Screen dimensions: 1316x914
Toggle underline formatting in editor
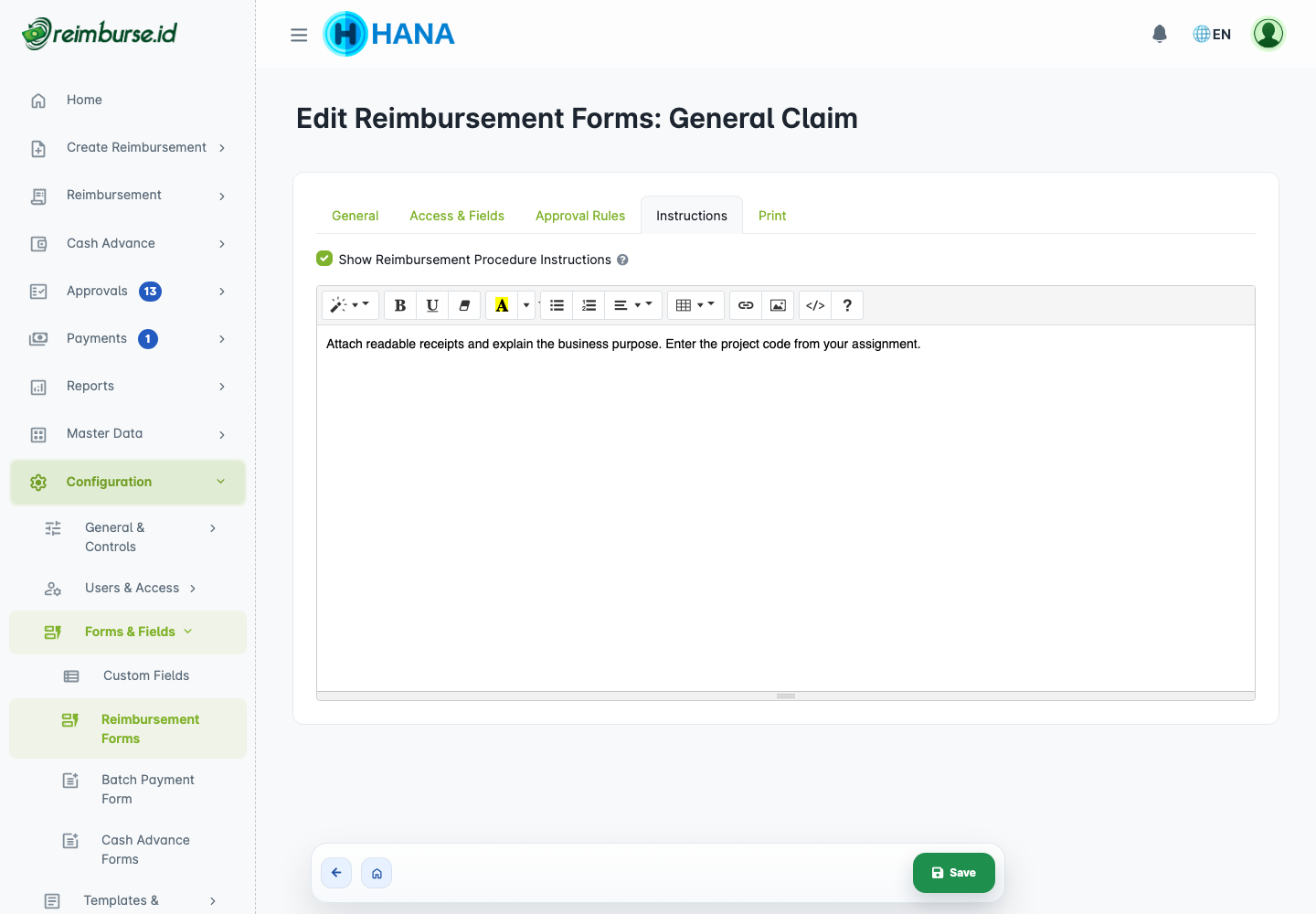pyautogui.click(x=432, y=305)
